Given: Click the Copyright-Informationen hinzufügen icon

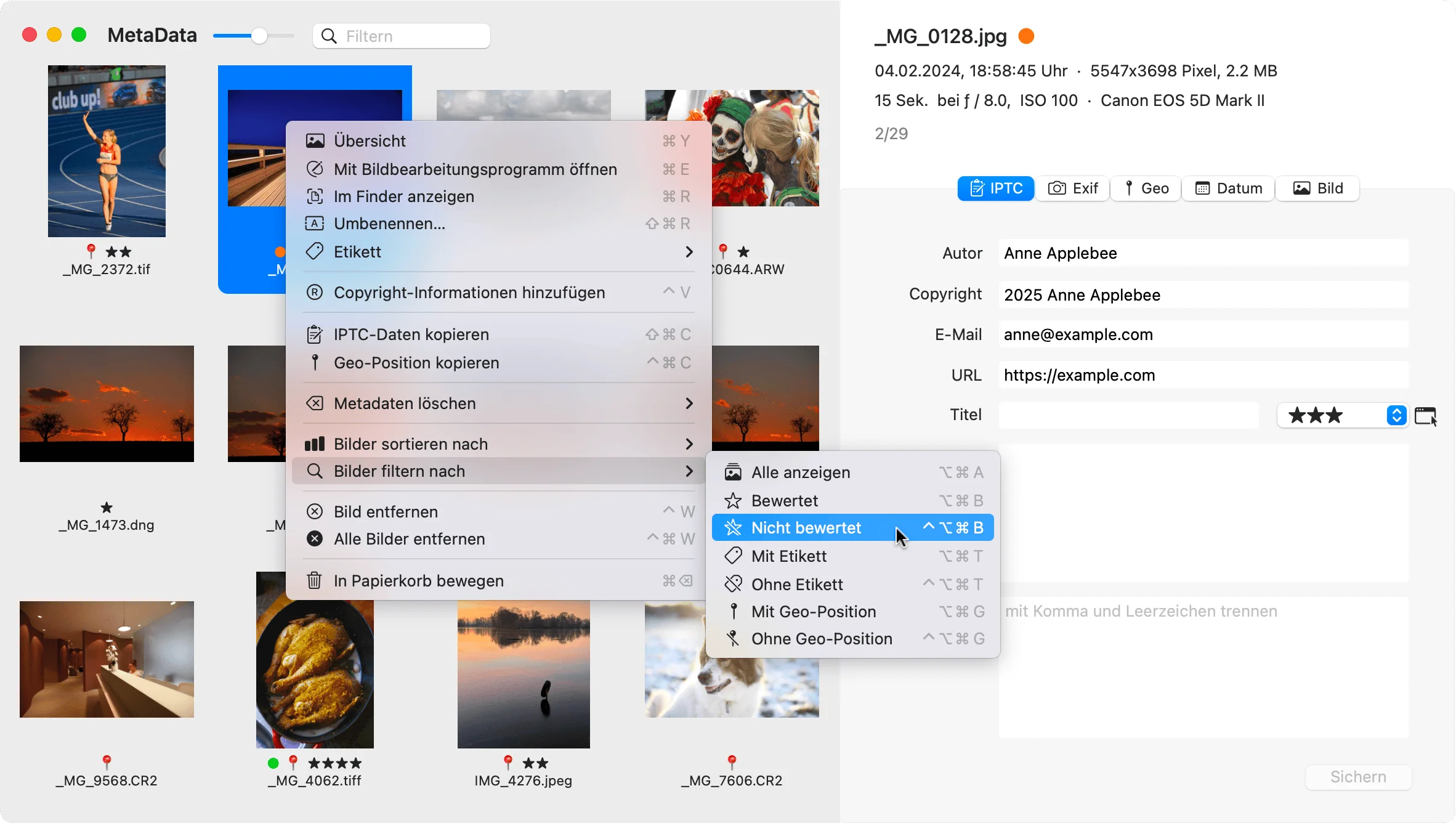Looking at the screenshot, I should [x=315, y=293].
